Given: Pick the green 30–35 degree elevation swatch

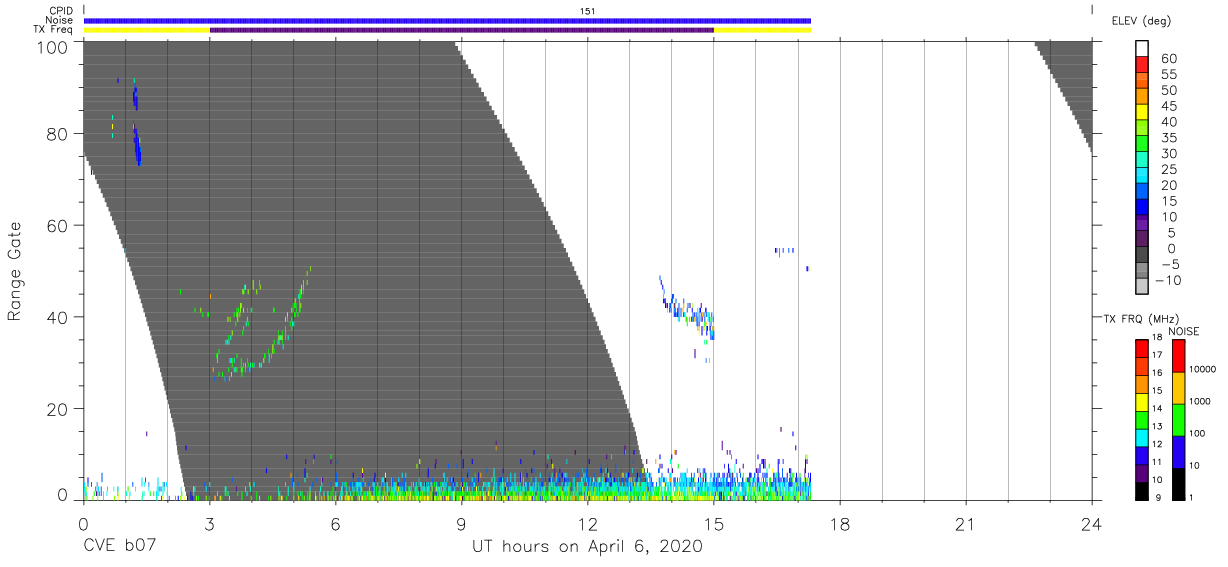Looking at the screenshot, I should coord(1141,145).
